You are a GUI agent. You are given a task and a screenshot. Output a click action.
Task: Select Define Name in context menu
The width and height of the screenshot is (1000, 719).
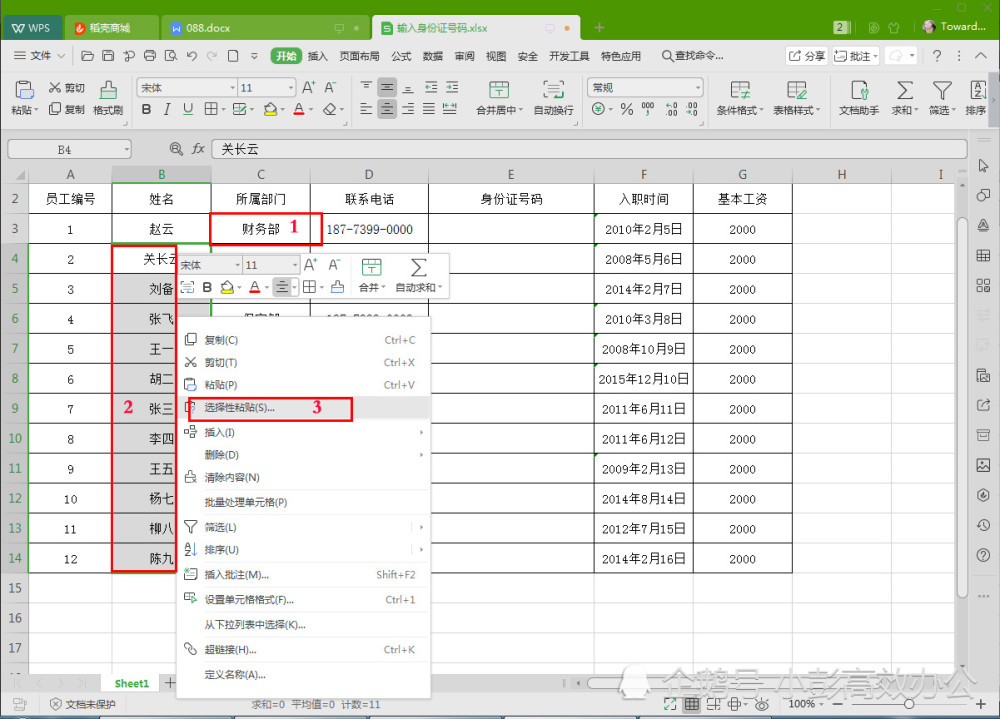point(305,674)
